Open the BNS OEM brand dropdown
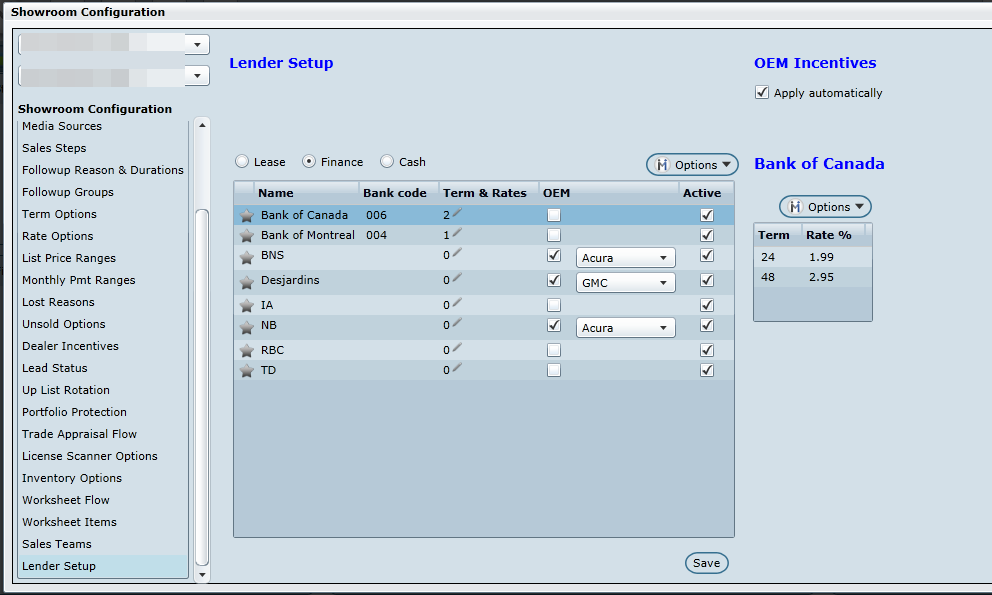This screenshot has height=595, width=992. pyautogui.click(x=625, y=258)
